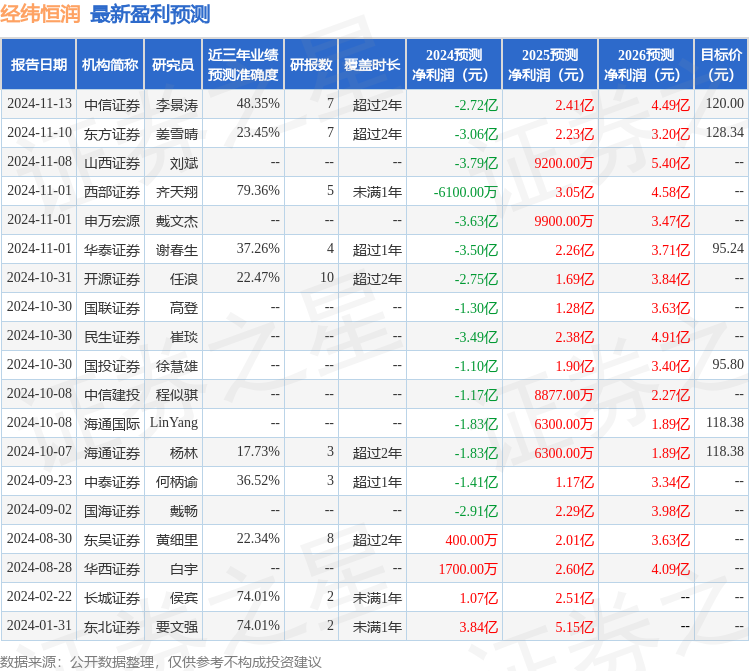
Task: Select analyst LinYang from 海通国际
Action: [x=174, y=423]
